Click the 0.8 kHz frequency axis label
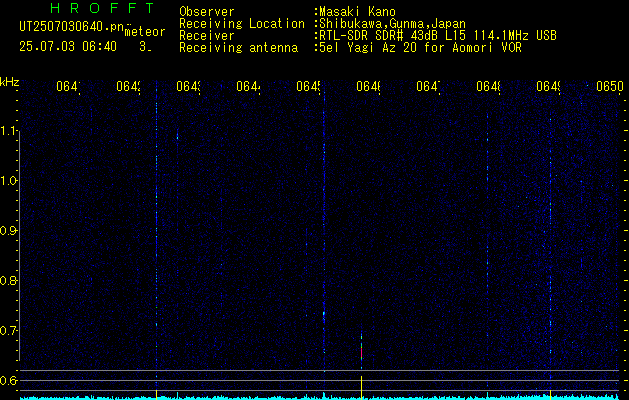 tap(8, 280)
